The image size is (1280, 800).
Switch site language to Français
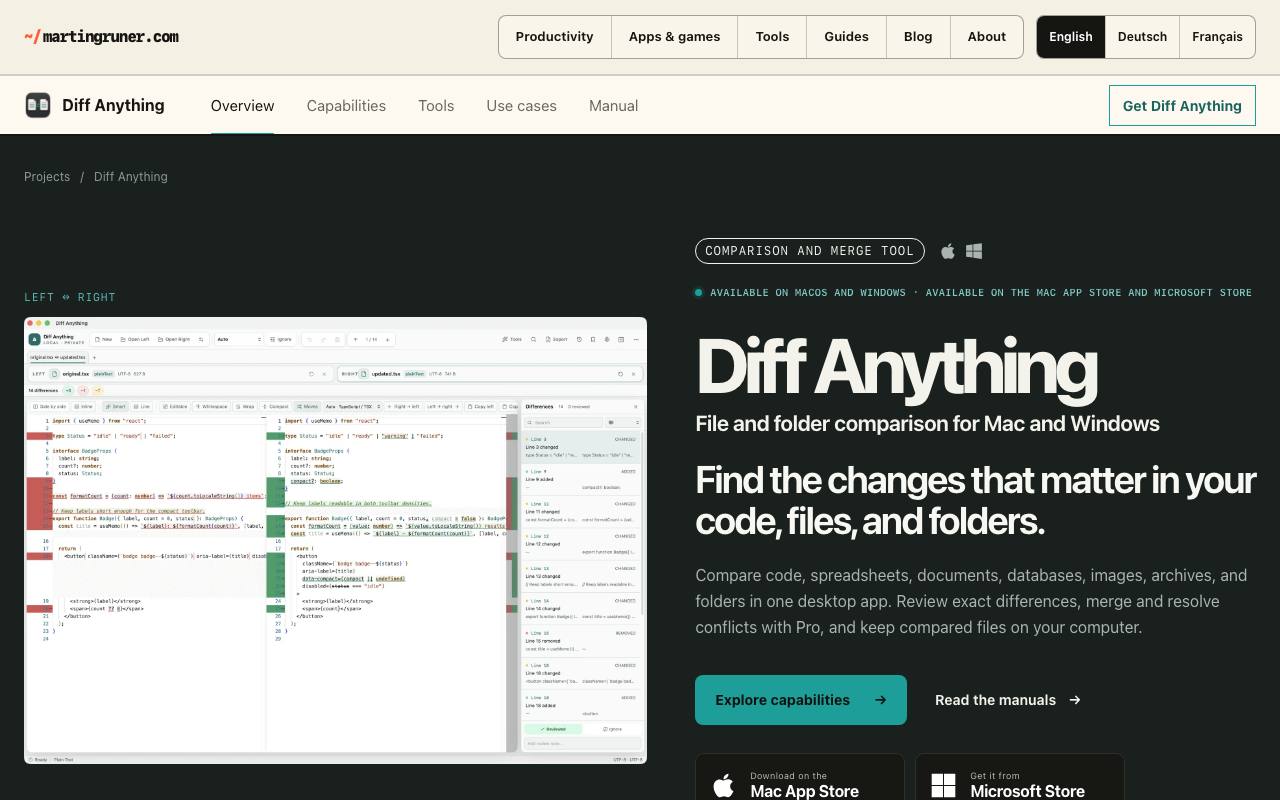point(1217,37)
